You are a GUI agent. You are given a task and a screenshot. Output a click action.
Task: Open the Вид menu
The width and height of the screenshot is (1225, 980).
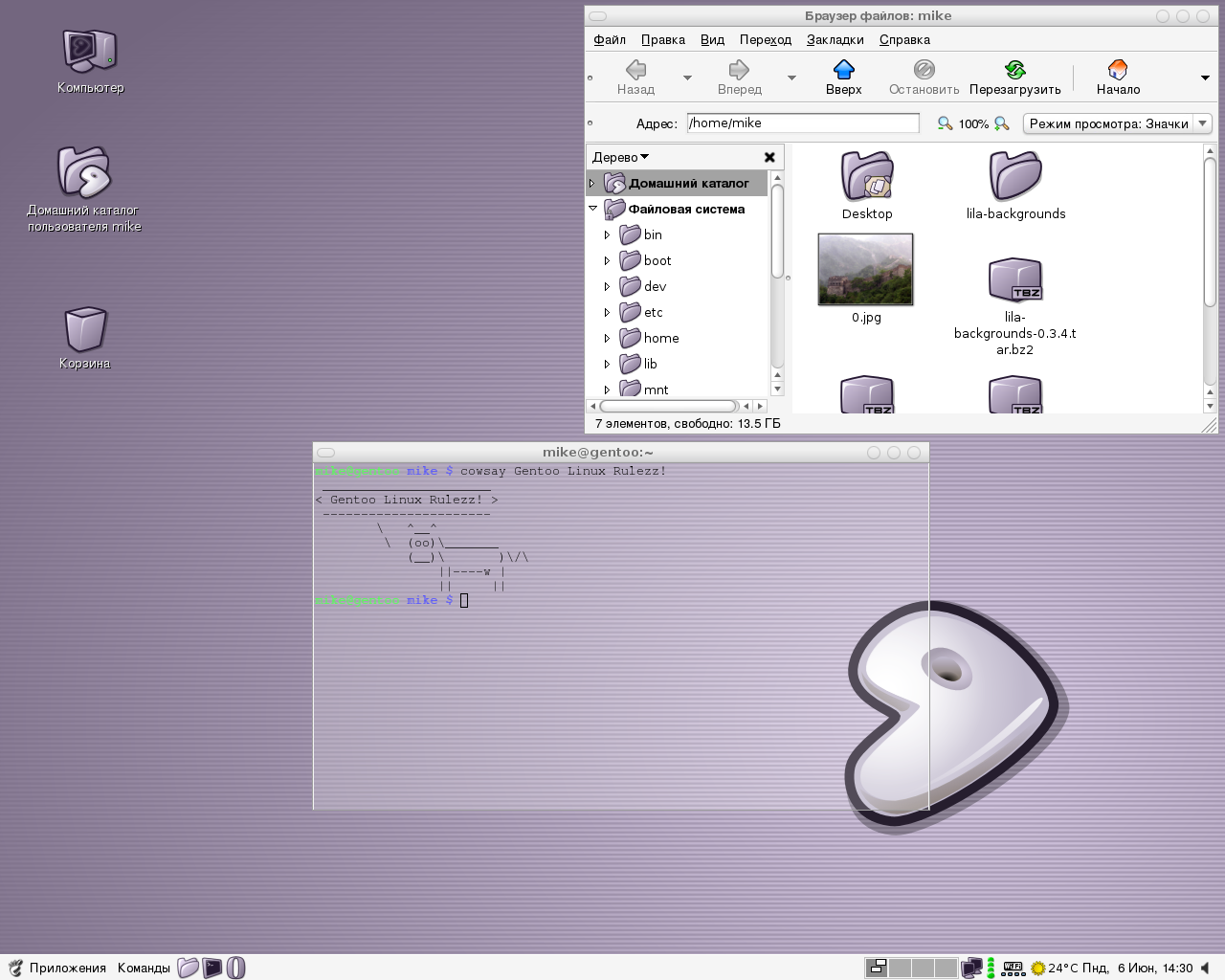(712, 39)
